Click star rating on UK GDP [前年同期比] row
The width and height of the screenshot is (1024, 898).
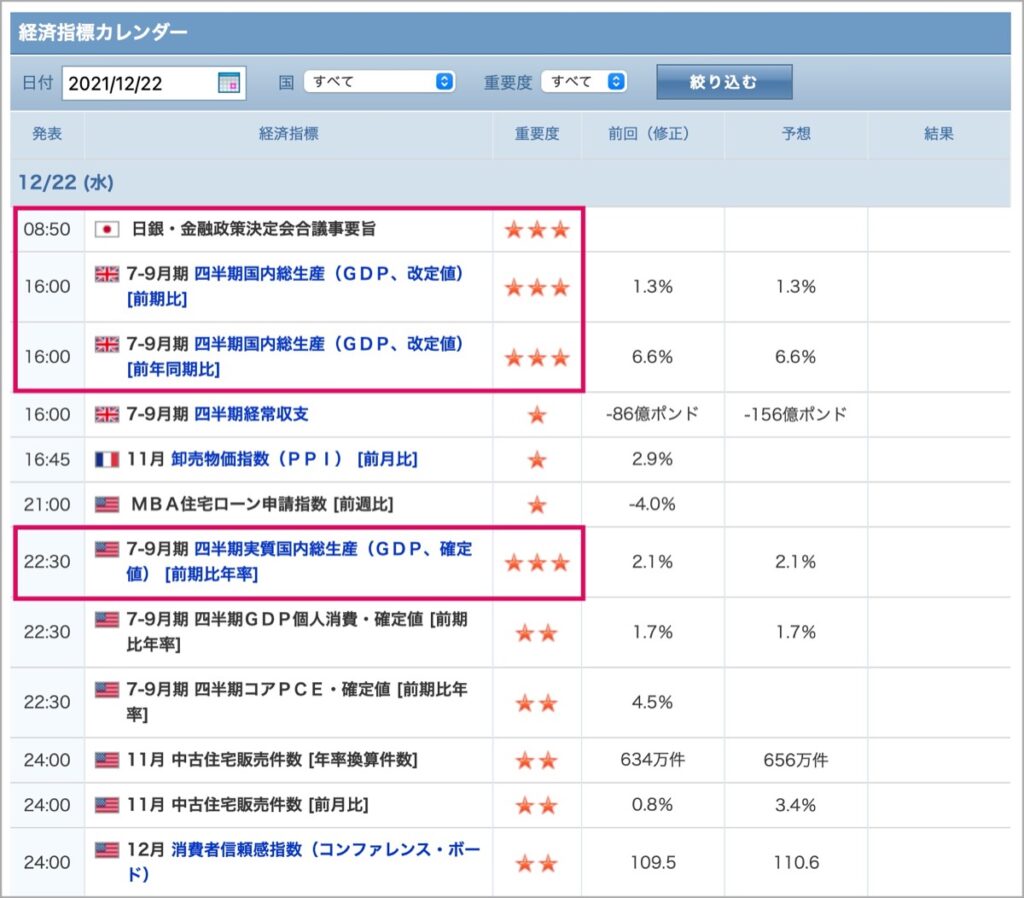click(x=537, y=357)
